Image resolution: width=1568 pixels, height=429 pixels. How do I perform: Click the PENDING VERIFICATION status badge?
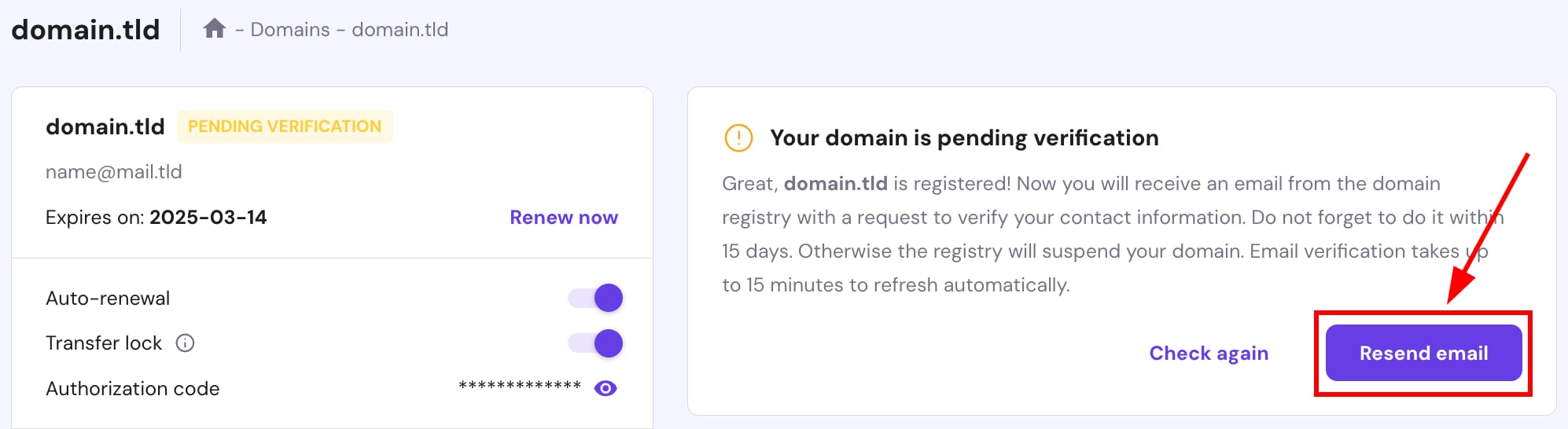(x=285, y=126)
